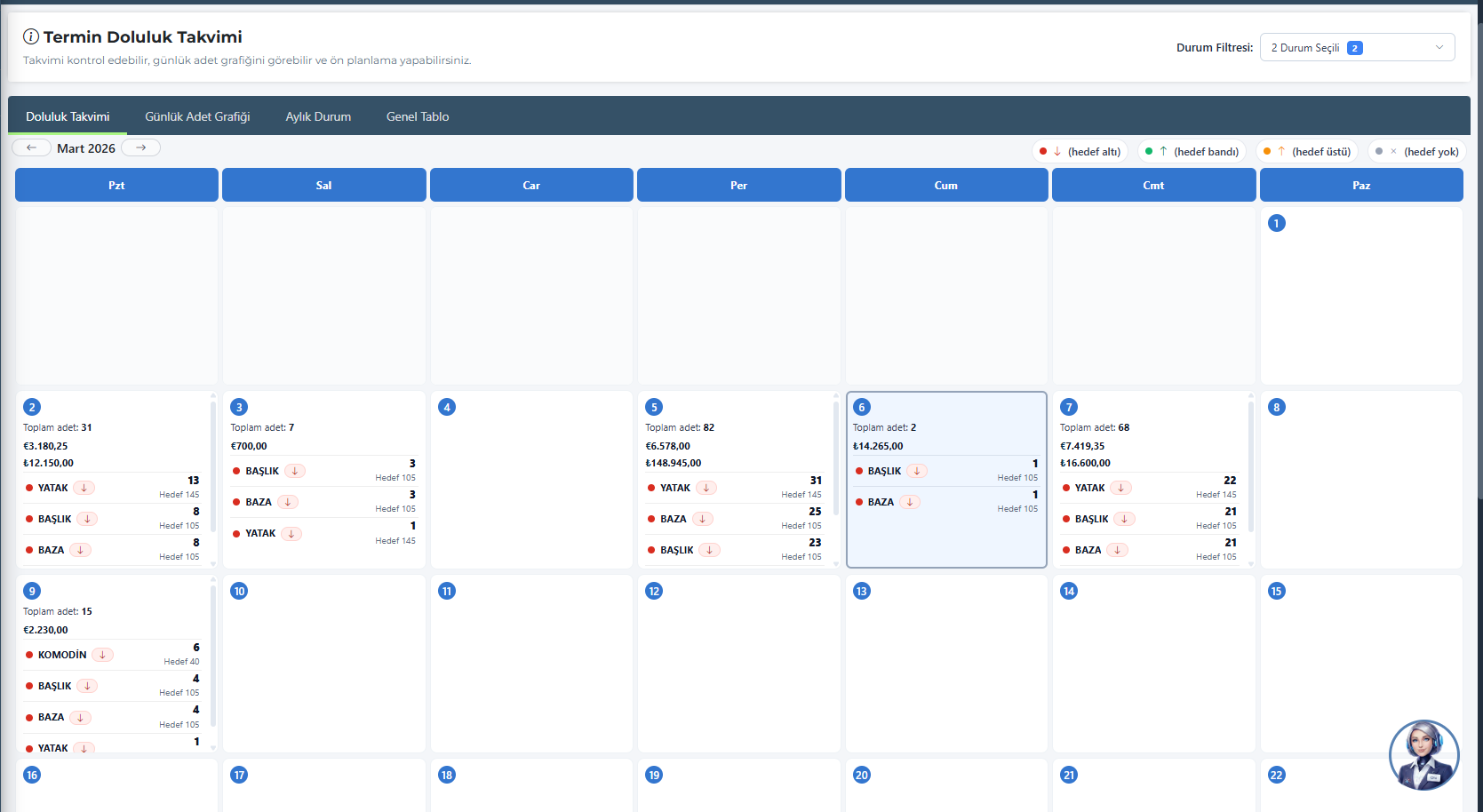Click the highlighted day 6 cell

point(945,533)
